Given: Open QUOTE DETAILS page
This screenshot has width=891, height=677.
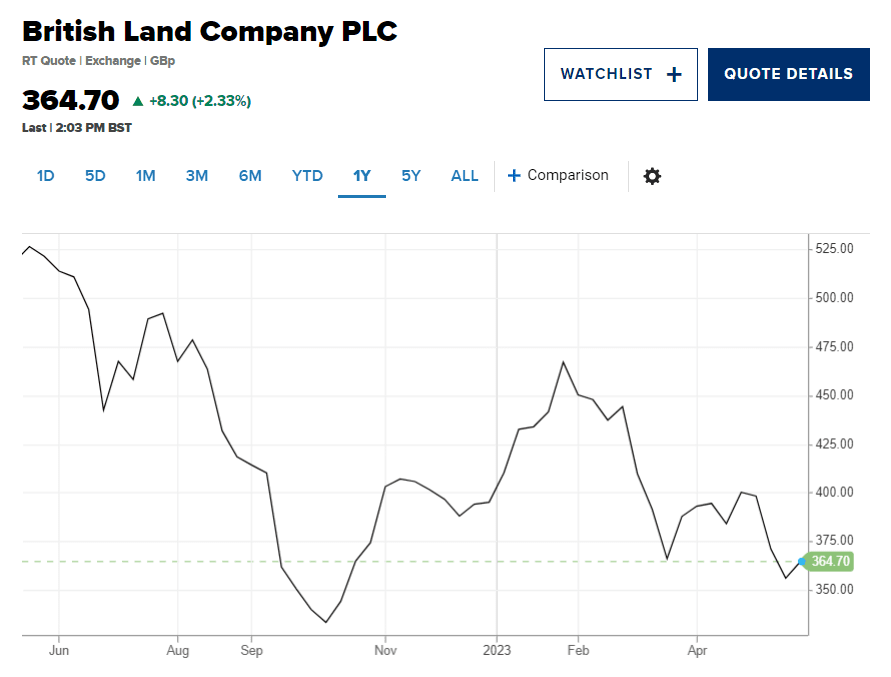Looking at the screenshot, I should 789,74.
